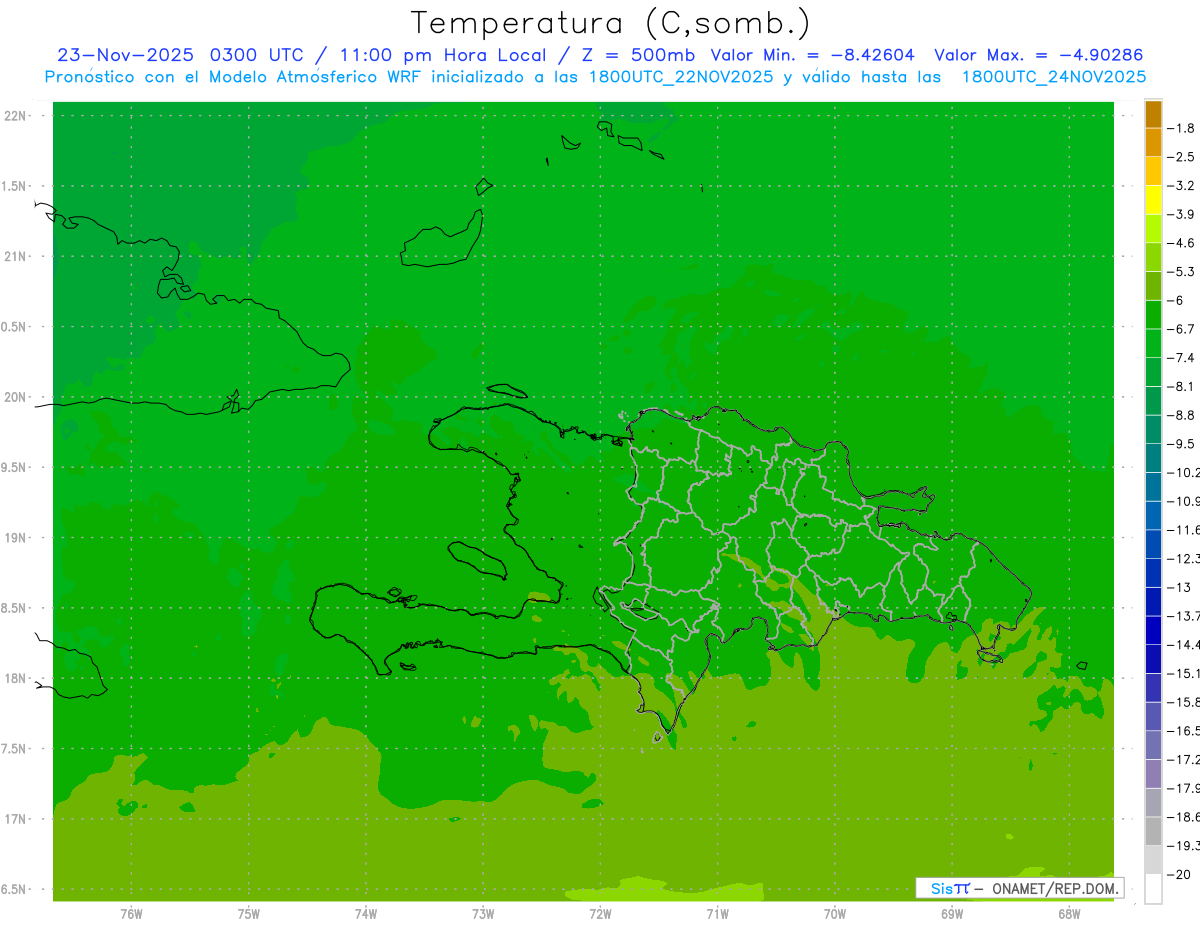Click the "Temperatura (C,somb.)" map title
Viewport: 1200px width, 927px height.
point(610,22)
